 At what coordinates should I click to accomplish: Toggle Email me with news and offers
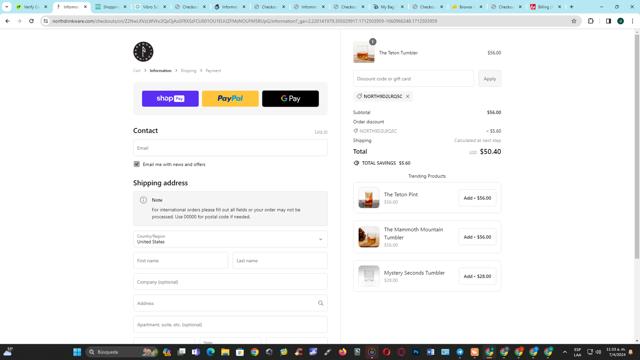[x=137, y=164]
